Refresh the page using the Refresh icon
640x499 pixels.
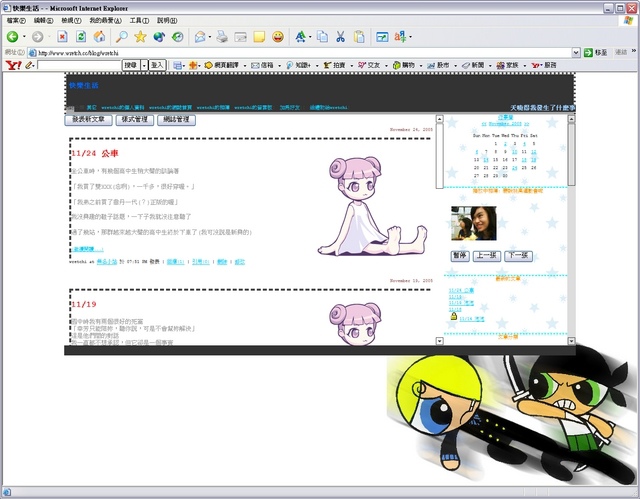[x=81, y=37]
